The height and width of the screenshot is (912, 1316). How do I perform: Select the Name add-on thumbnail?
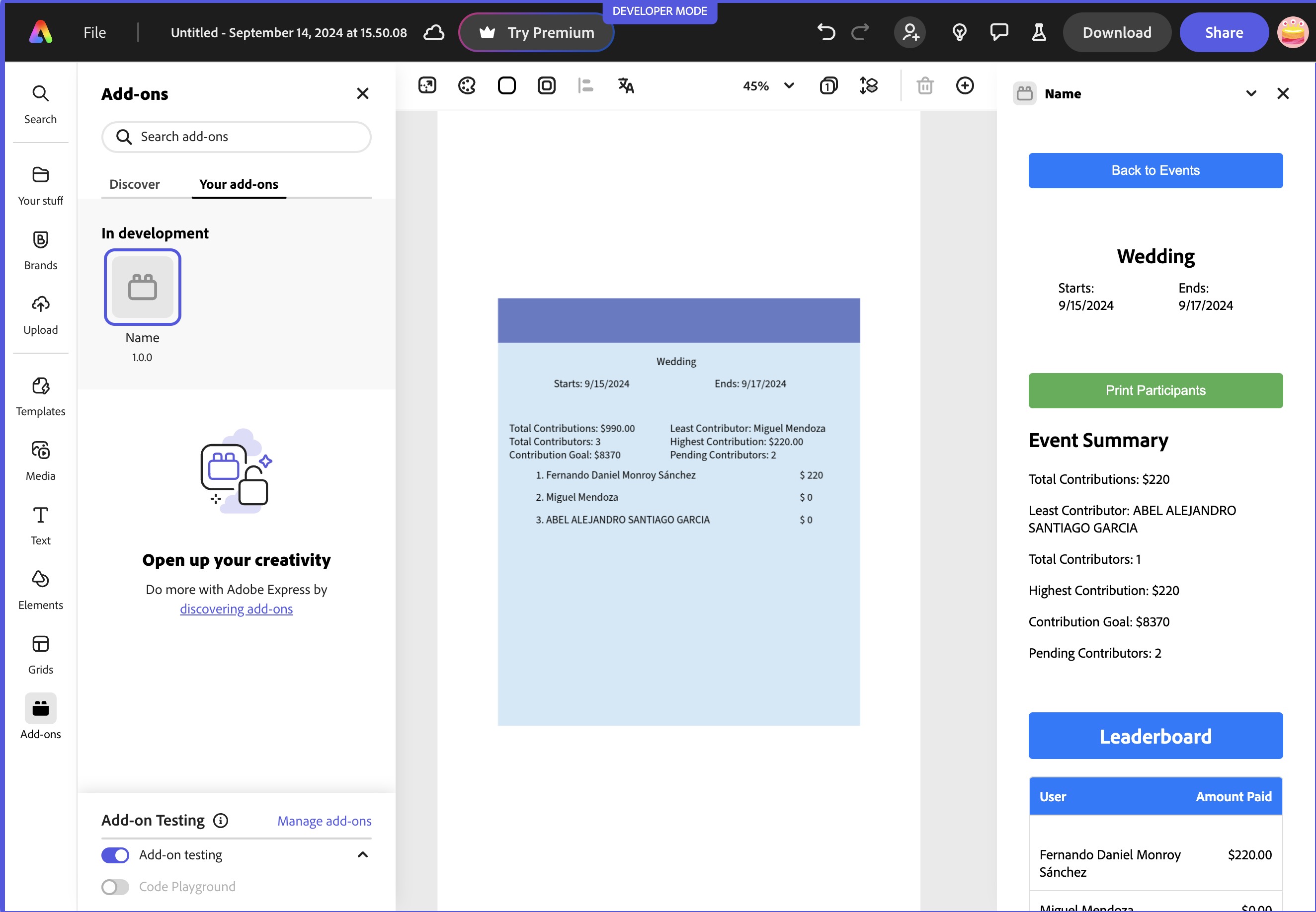click(142, 287)
